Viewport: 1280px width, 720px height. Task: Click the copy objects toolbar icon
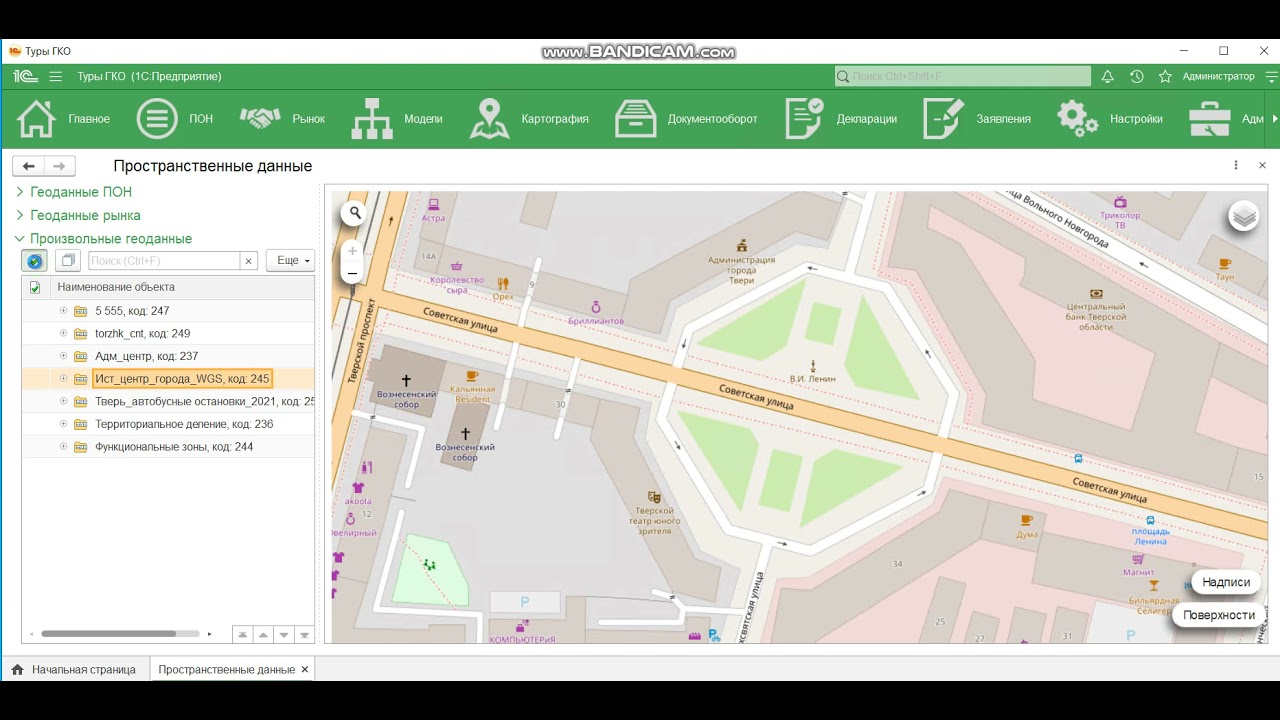[x=68, y=261]
